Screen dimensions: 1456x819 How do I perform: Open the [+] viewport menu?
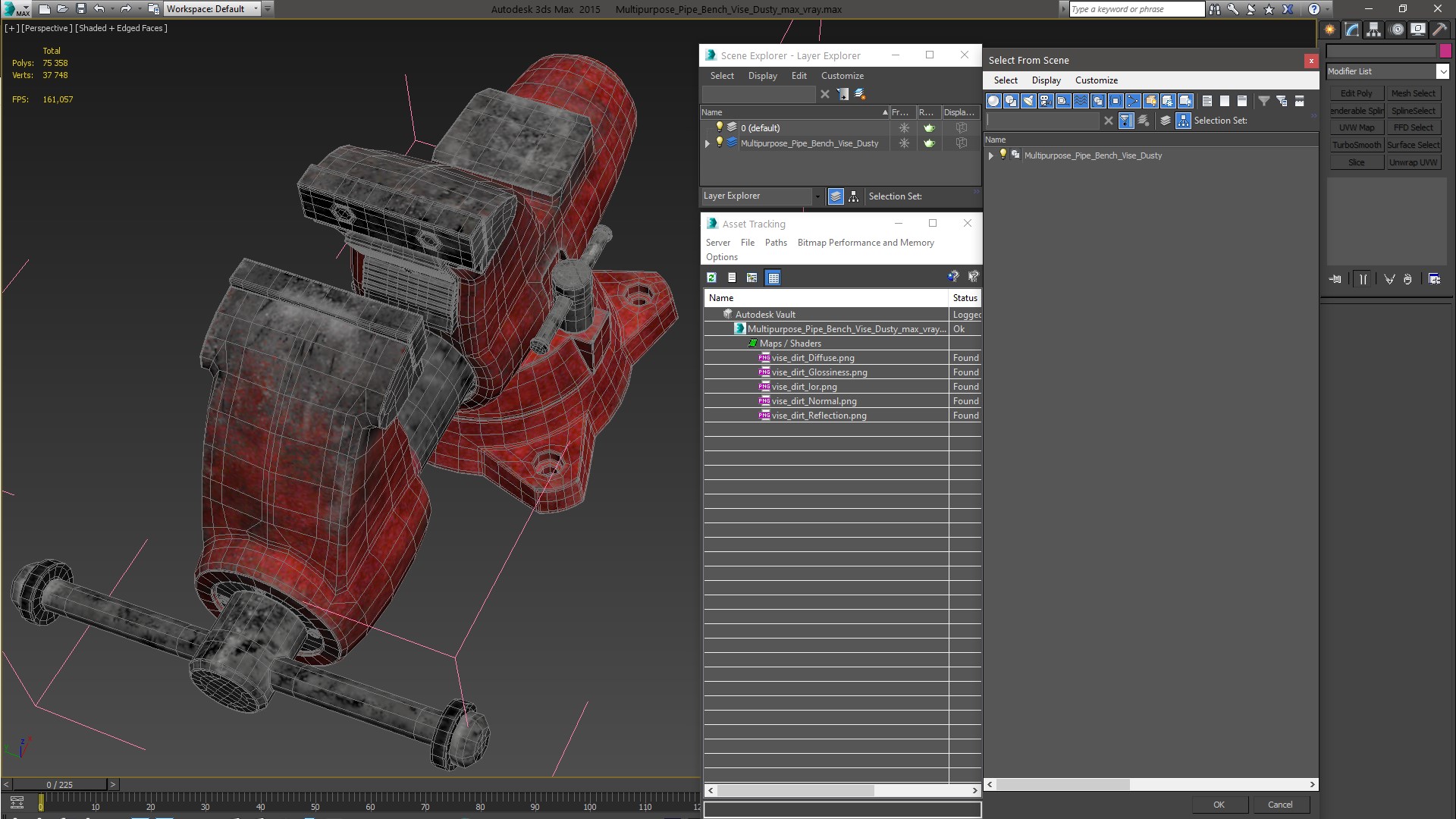[12, 28]
